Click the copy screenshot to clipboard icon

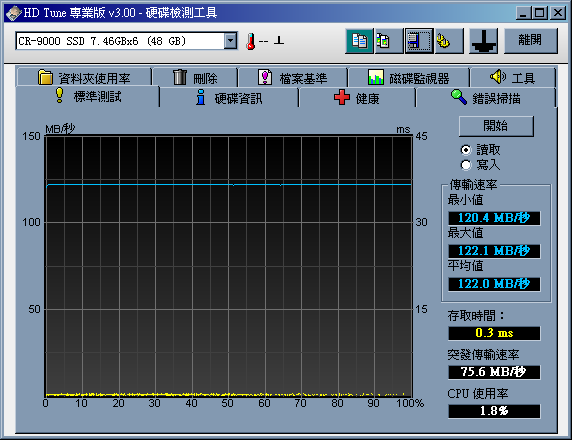389,41
